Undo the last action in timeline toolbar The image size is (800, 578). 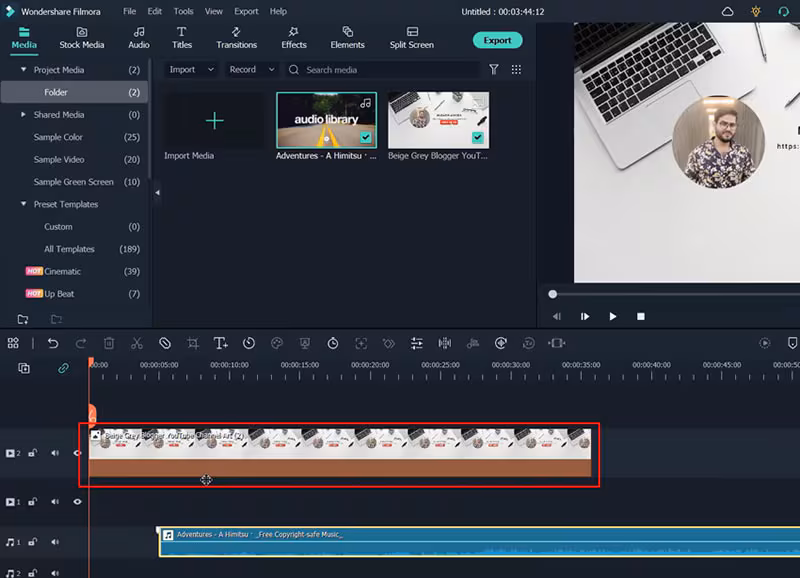coord(53,343)
